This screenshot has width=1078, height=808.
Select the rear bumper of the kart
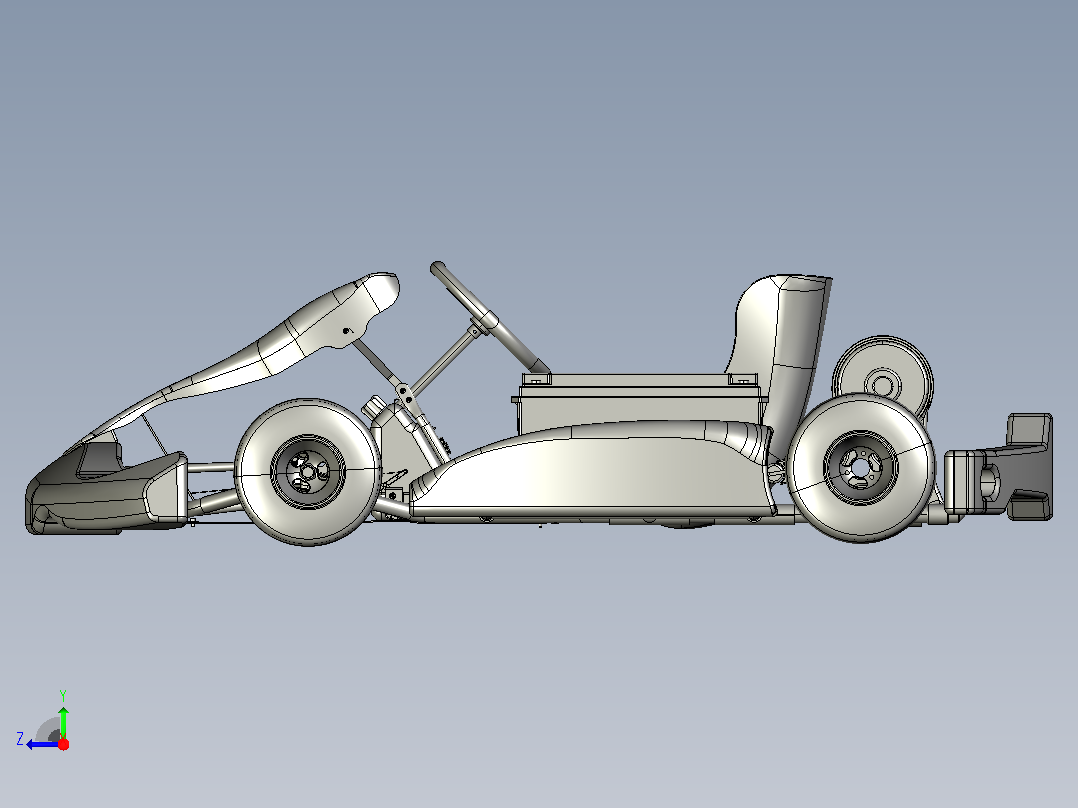(x=998, y=466)
